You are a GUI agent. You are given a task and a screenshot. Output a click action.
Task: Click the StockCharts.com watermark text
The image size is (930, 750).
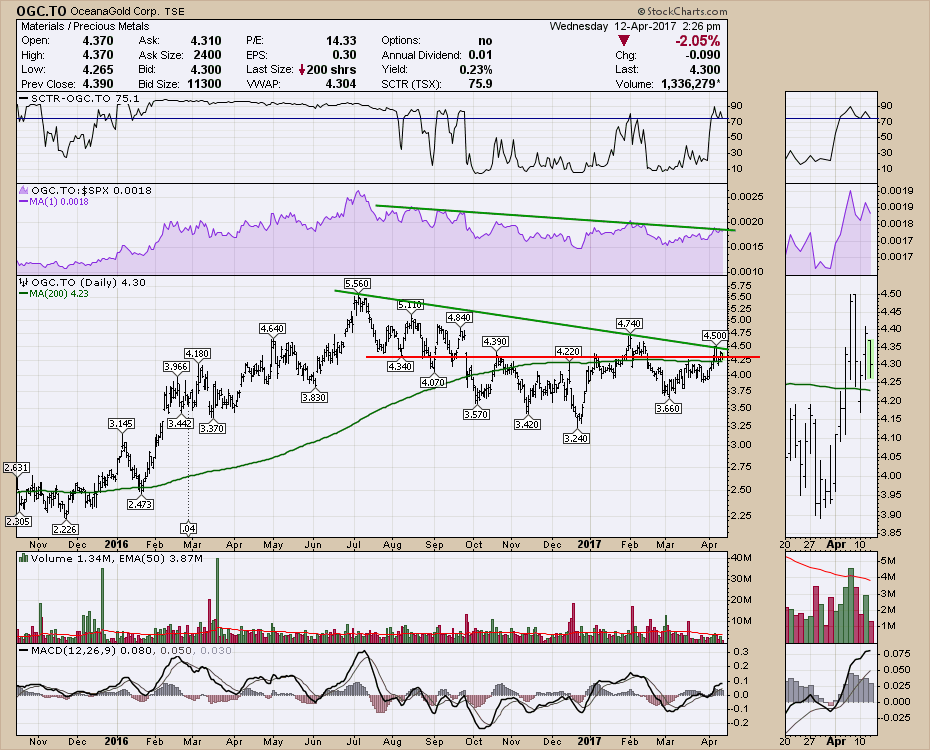pyautogui.click(x=682, y=11)
